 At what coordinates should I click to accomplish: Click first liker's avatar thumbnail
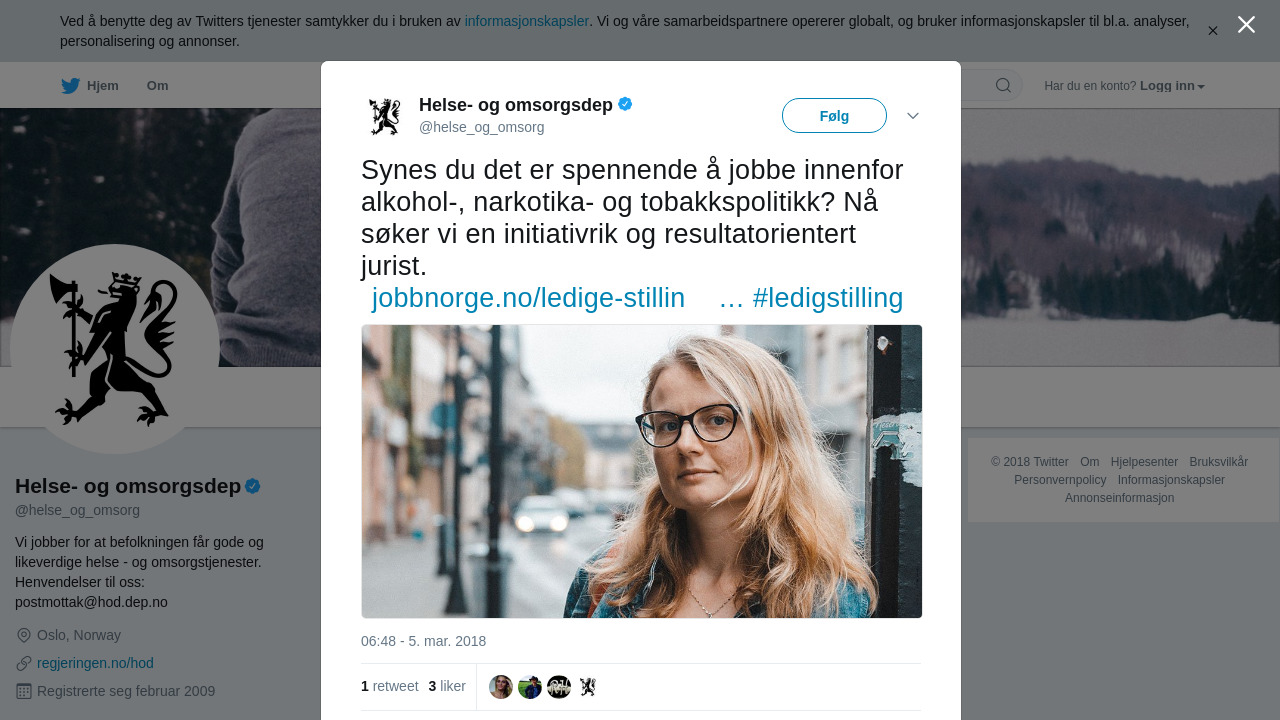[x=501, y=687]
